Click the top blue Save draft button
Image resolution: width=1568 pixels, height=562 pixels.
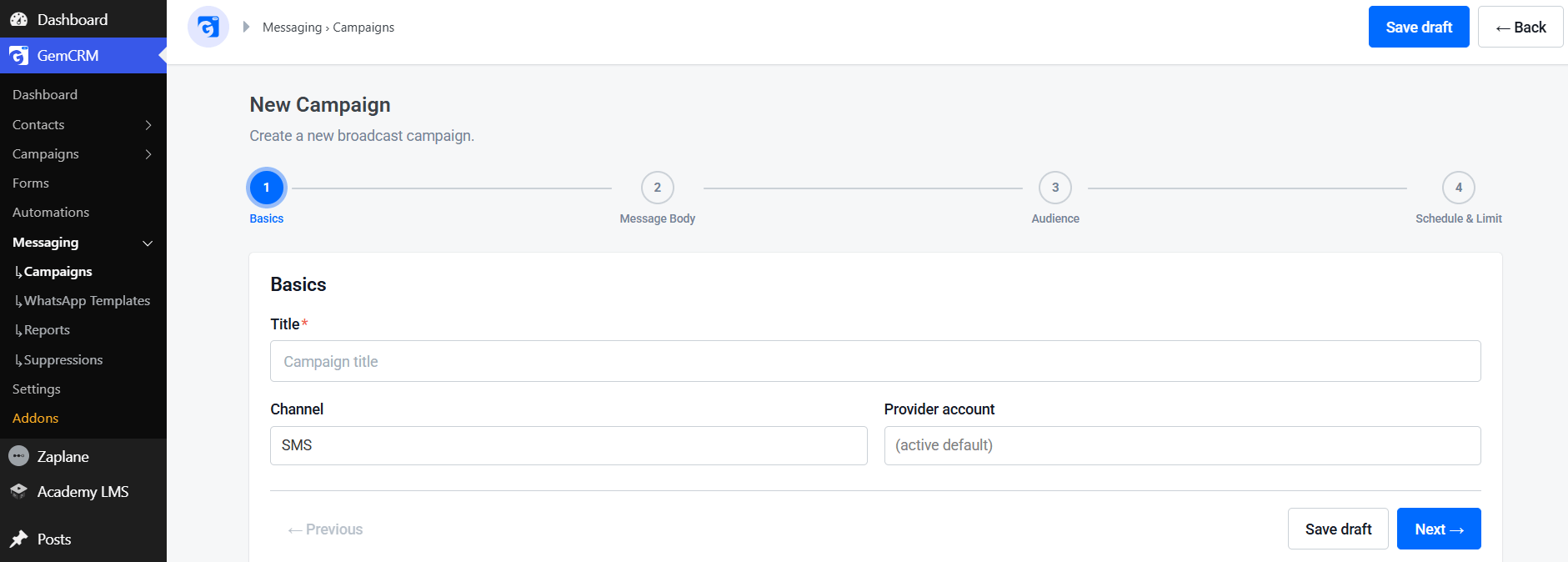[x=1419, y=27]
